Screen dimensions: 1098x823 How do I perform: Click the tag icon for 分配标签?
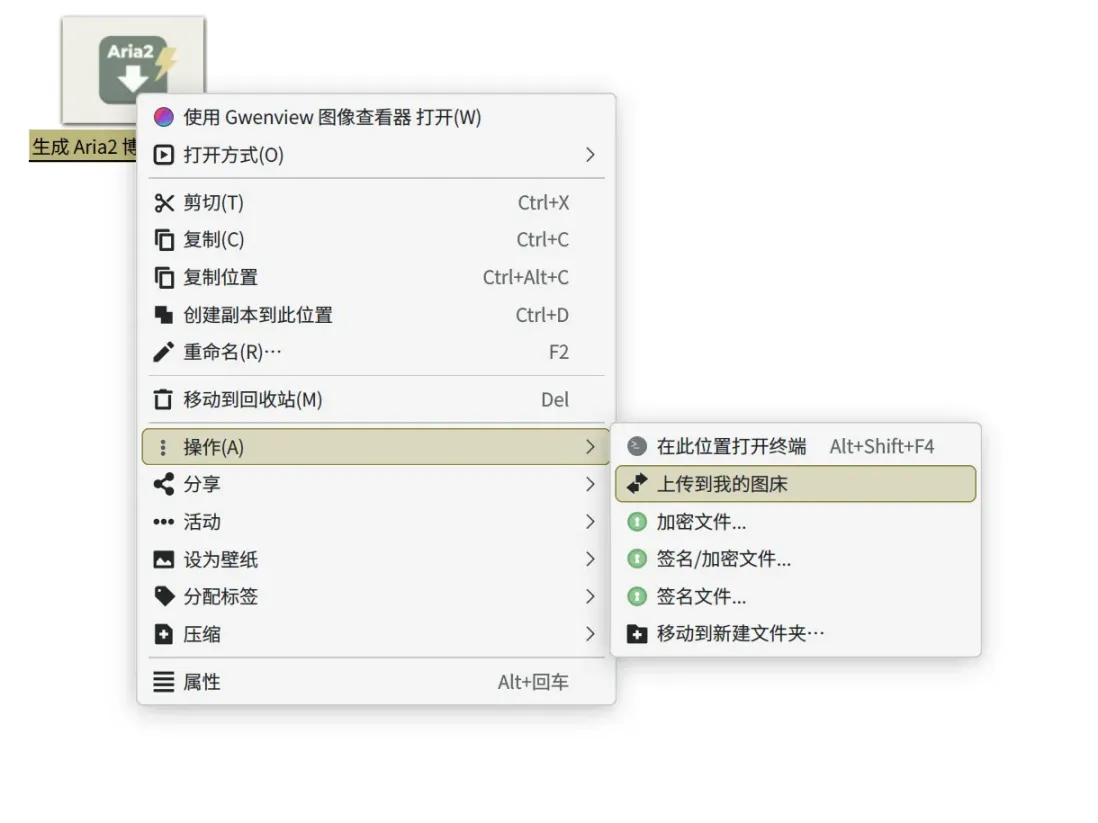(163, 597)
